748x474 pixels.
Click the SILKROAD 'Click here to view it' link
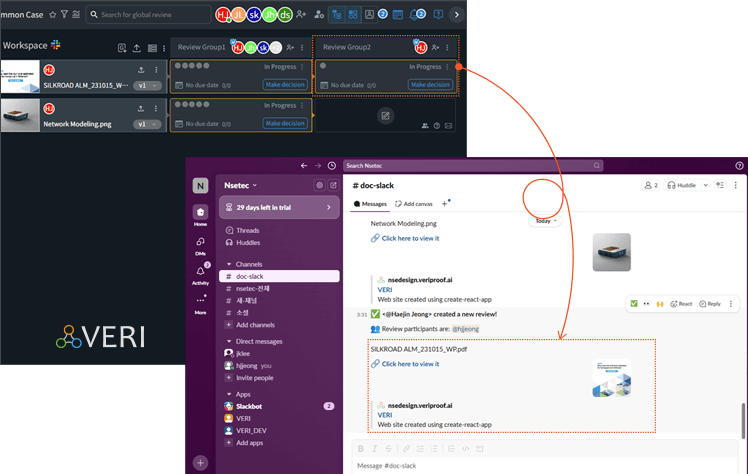coord(409,364)
